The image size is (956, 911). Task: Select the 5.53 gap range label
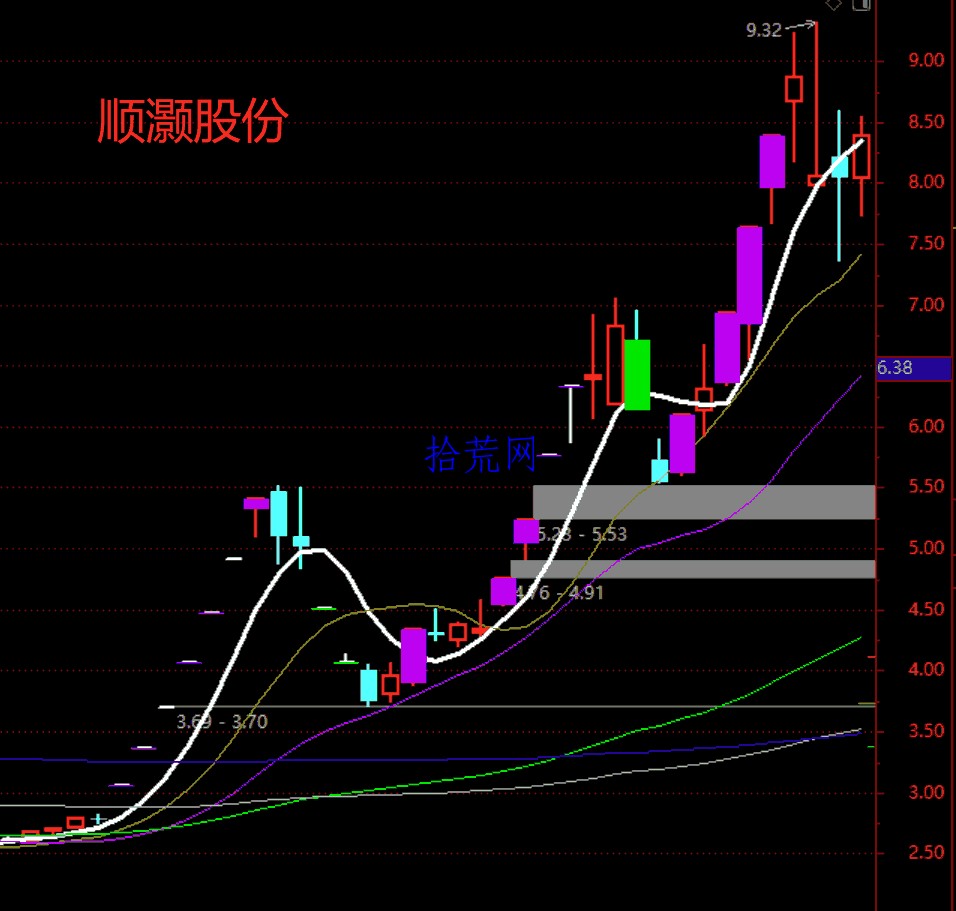tap(582, 535)
